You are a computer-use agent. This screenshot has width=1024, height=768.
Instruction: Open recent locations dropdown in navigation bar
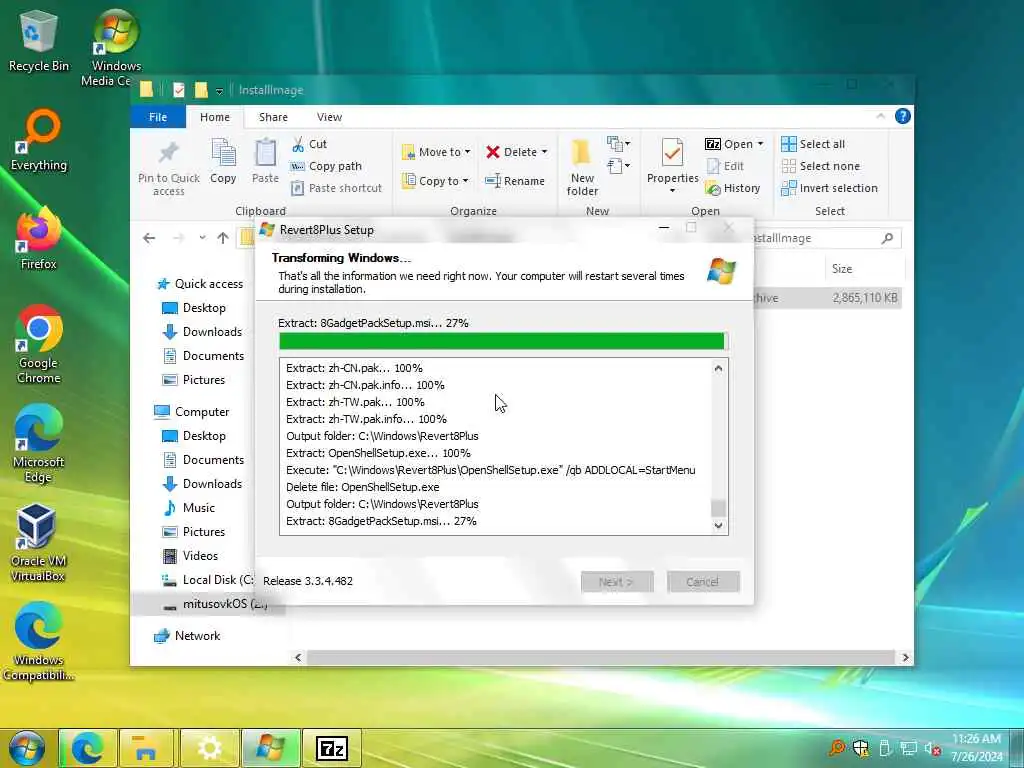tap(202, 238)
